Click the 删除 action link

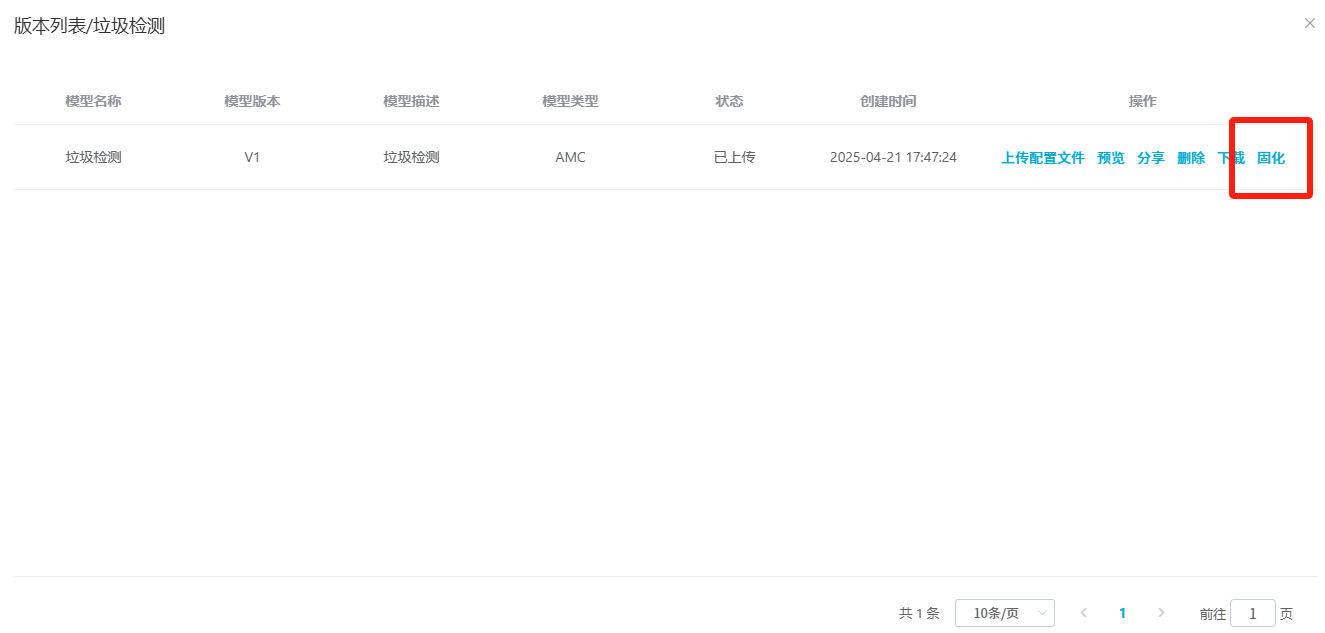1190,158
